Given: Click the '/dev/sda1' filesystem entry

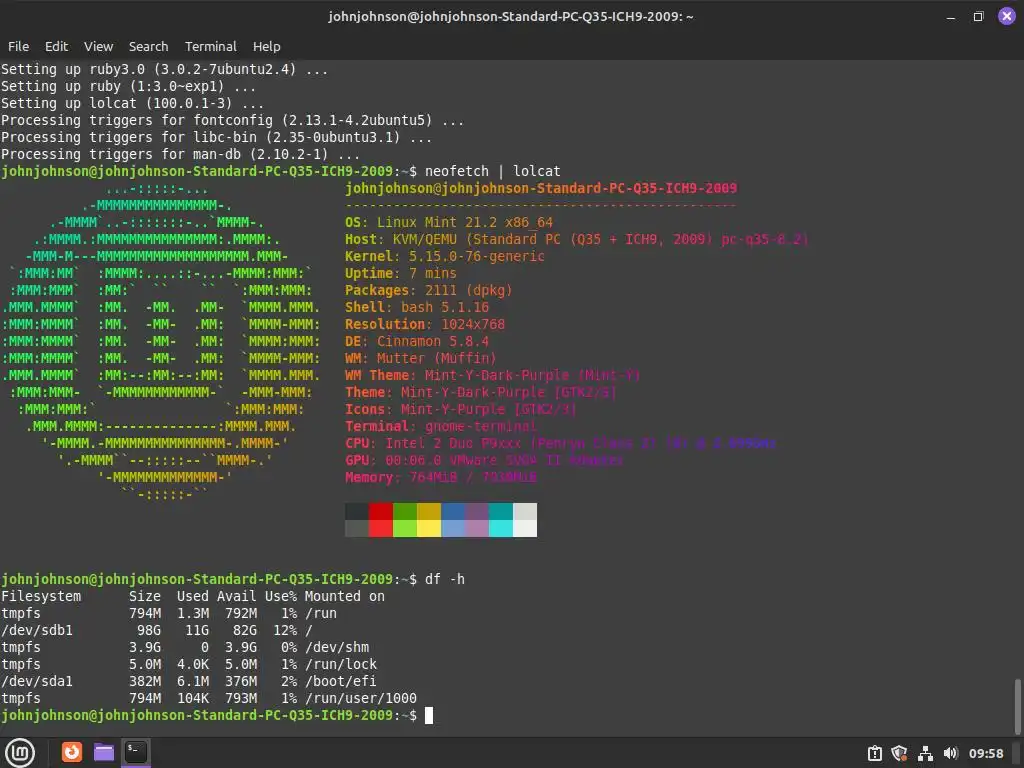Looking at the screenshot, I should tap(37, 681).
